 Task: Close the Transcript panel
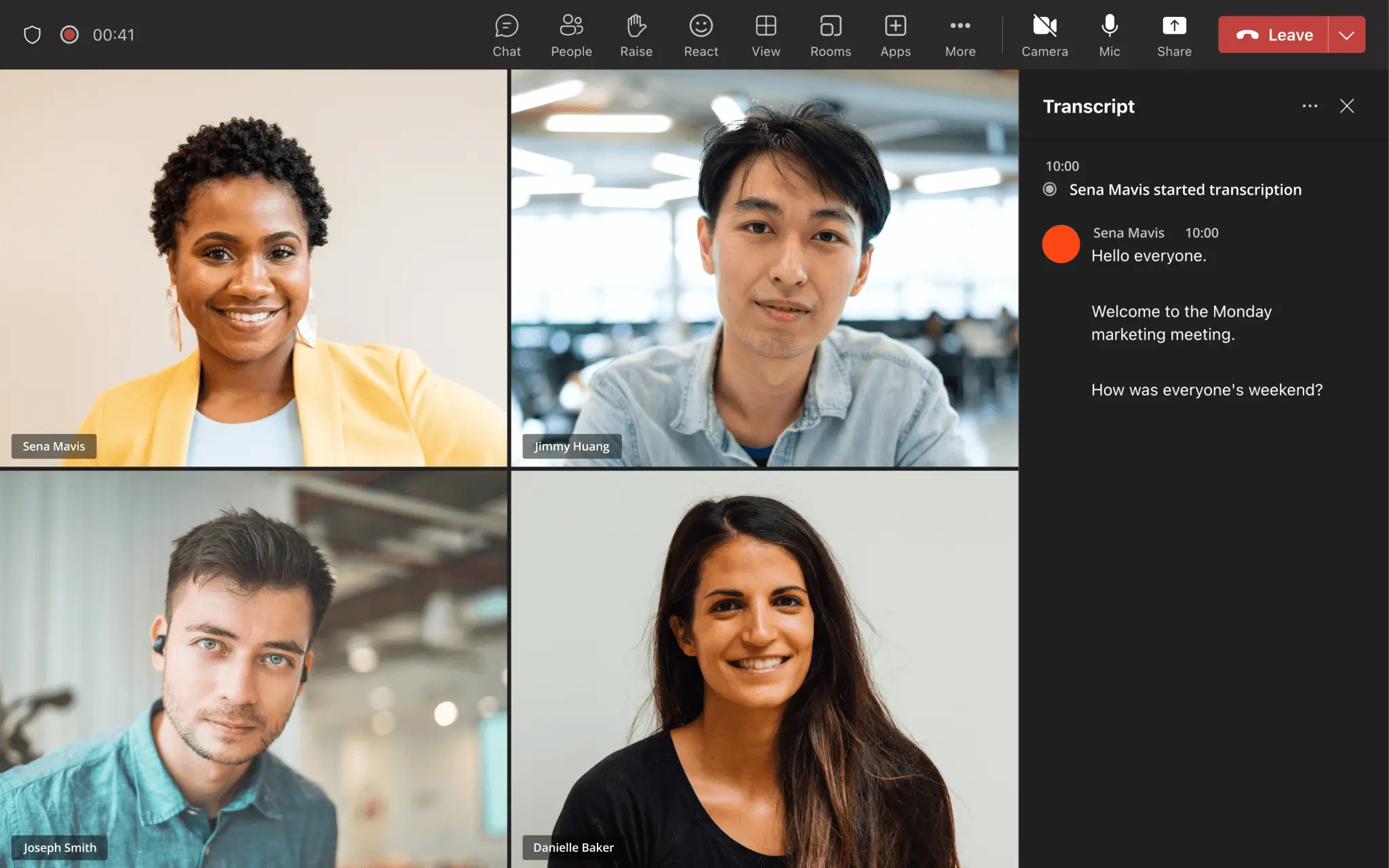coord(1347,106)
